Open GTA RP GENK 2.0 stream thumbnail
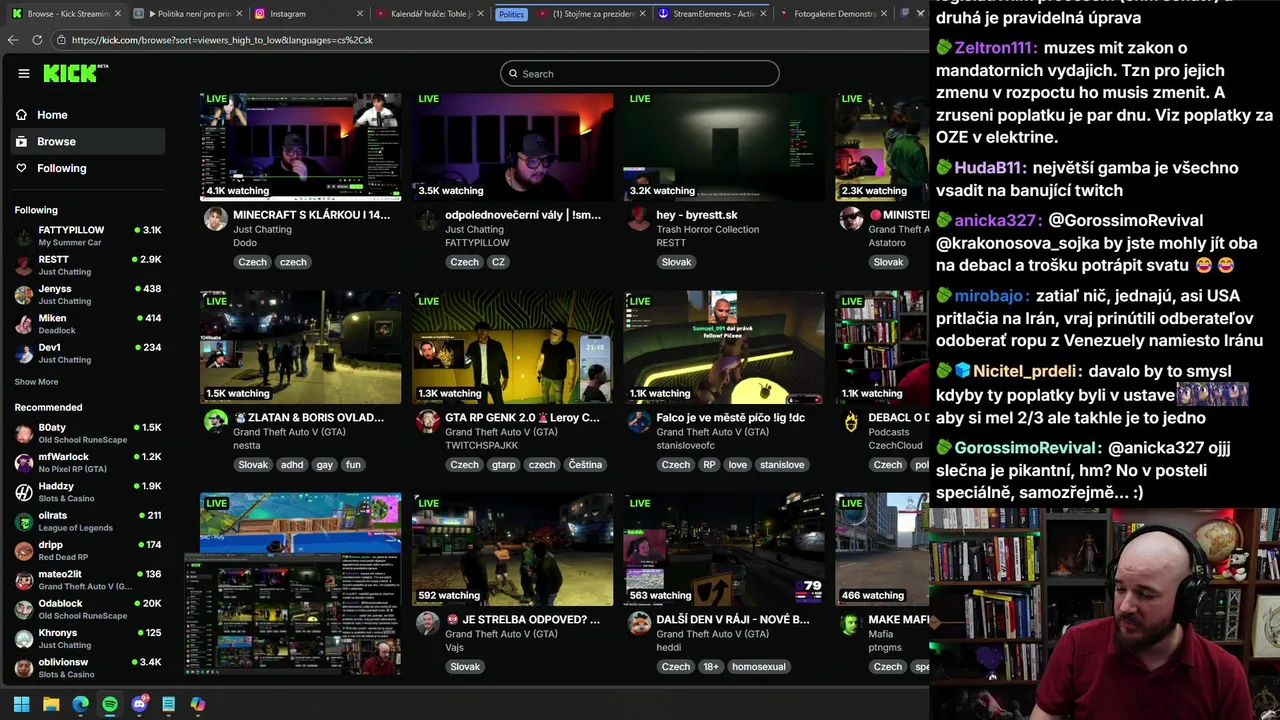 pos(513,347)
